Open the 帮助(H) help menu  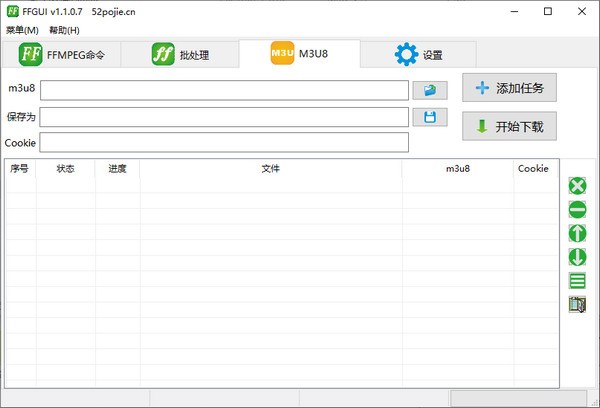tap(64, 30)
